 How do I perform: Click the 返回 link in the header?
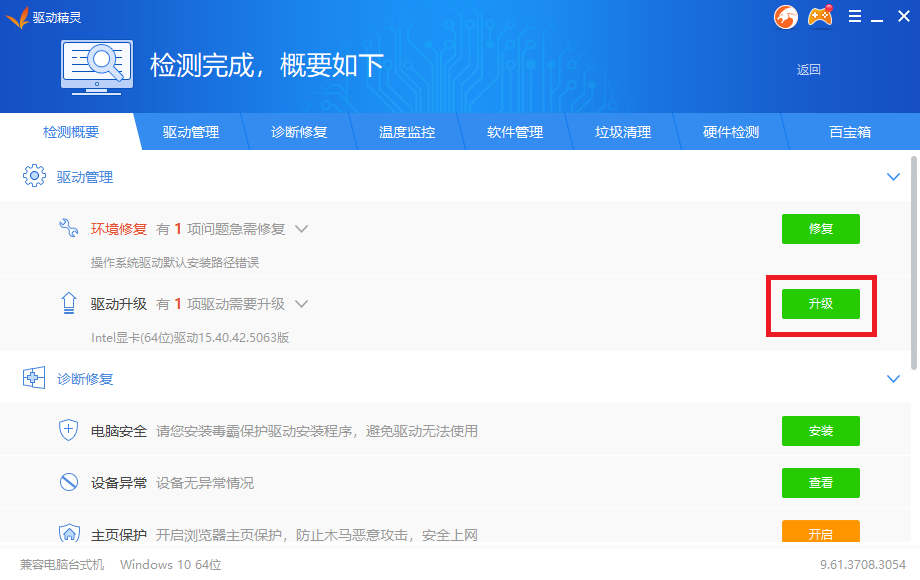click(808, 70)
